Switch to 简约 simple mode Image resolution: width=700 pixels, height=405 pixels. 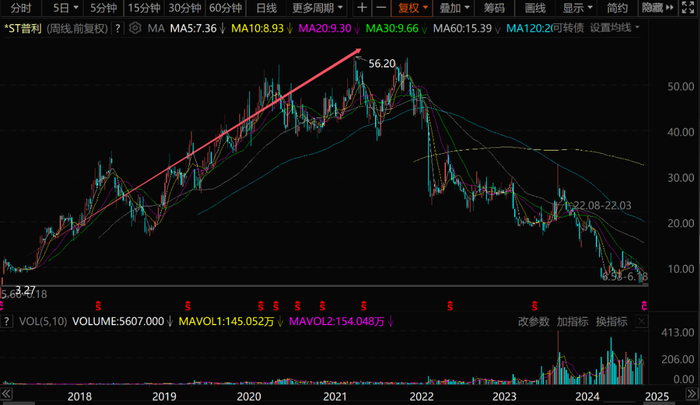tap(617, 8)
